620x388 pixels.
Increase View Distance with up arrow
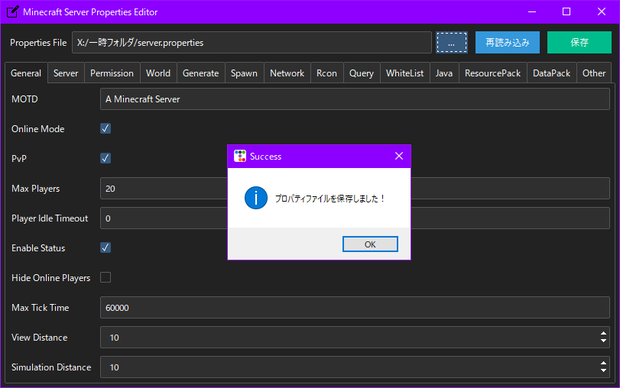[x=603, y=334]
